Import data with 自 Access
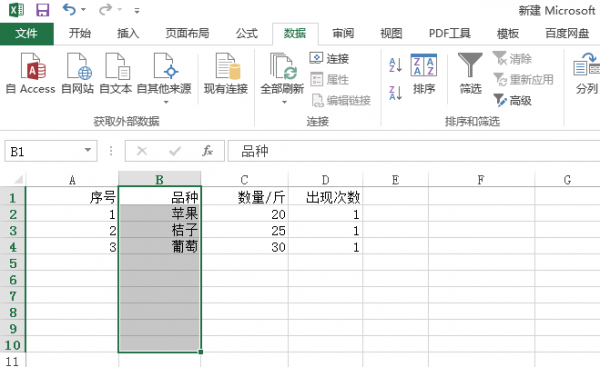Viewport: 600px width, 367px height. (31, 74)
